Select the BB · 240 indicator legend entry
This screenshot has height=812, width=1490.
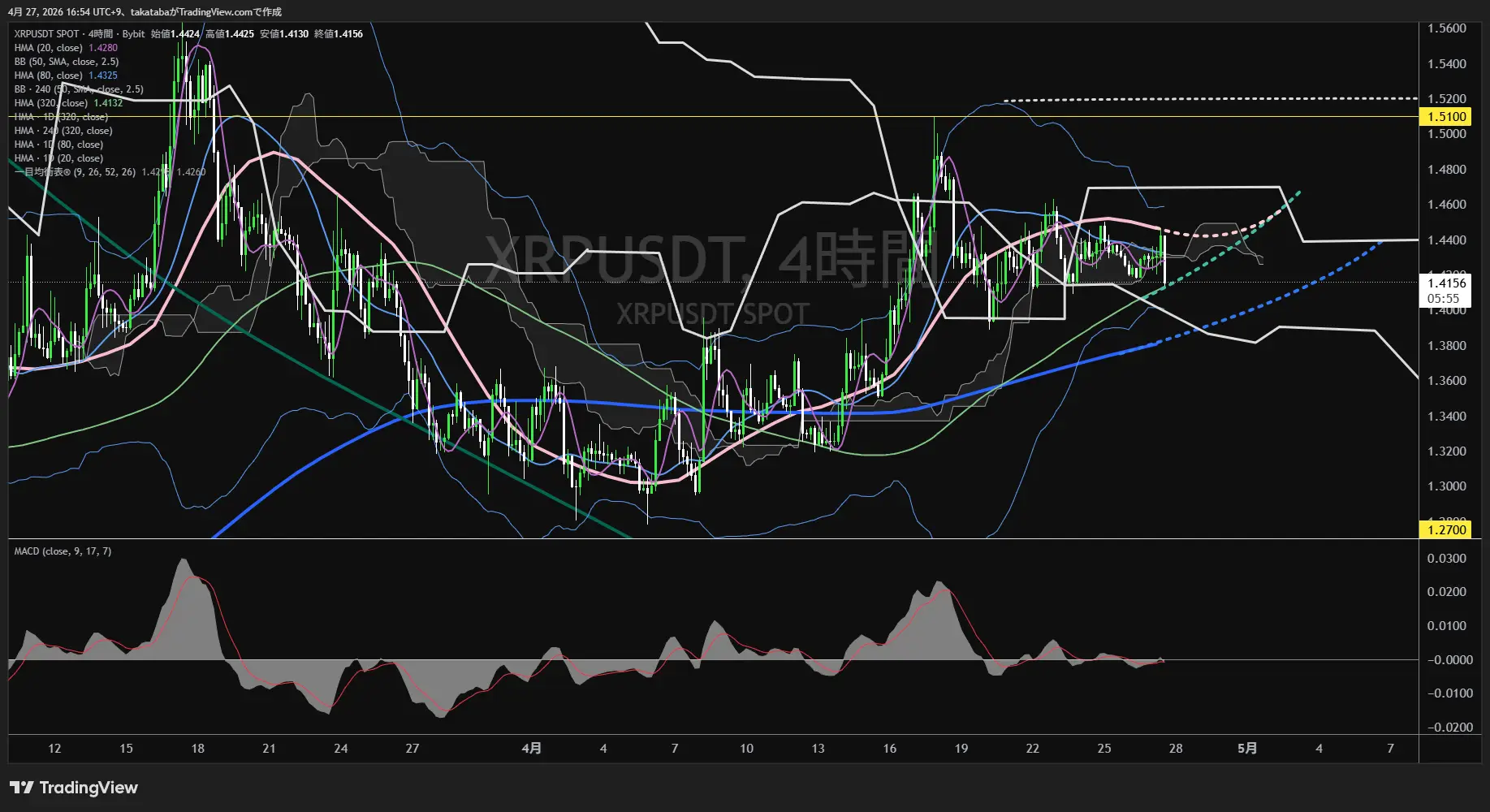78,89
